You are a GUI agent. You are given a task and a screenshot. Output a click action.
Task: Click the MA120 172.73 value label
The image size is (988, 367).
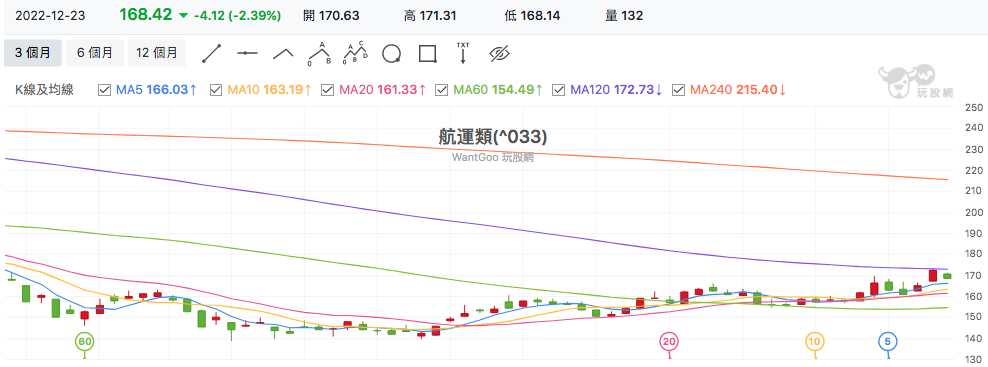tap(616, 90)
